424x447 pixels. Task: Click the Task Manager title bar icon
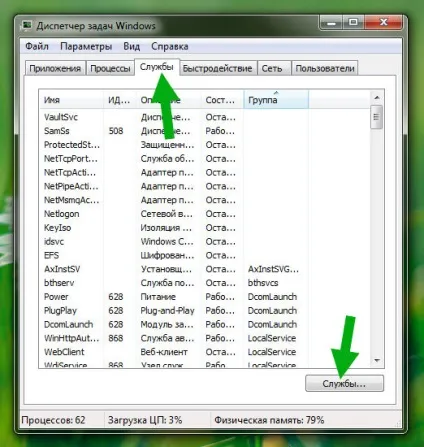[x=27, y=26]
